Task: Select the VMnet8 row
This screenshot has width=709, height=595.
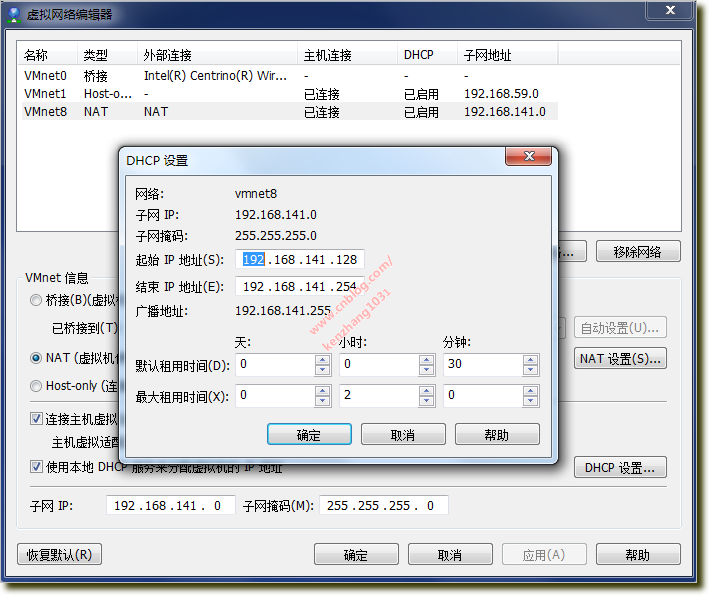Action: pos(289,112)
